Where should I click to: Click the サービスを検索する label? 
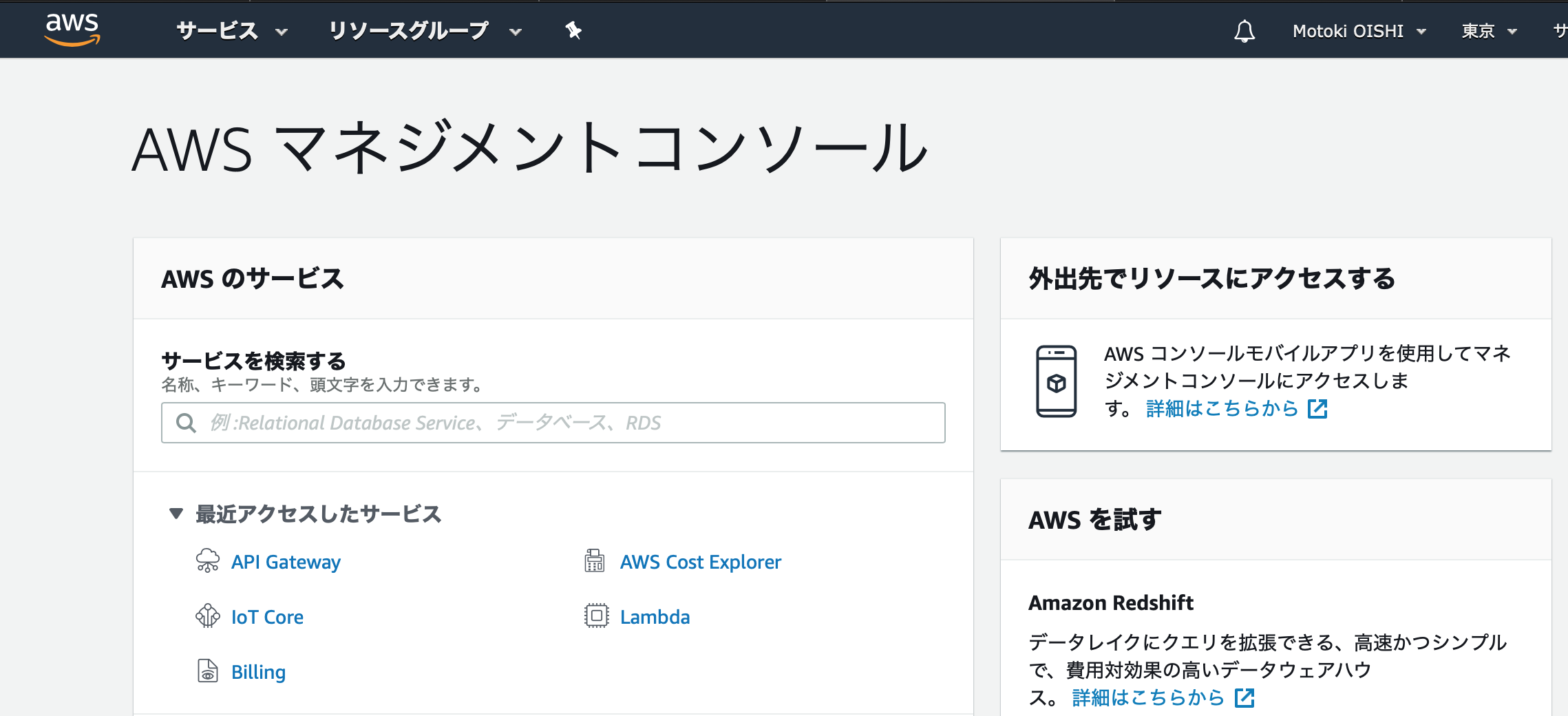tap(254, 361)
